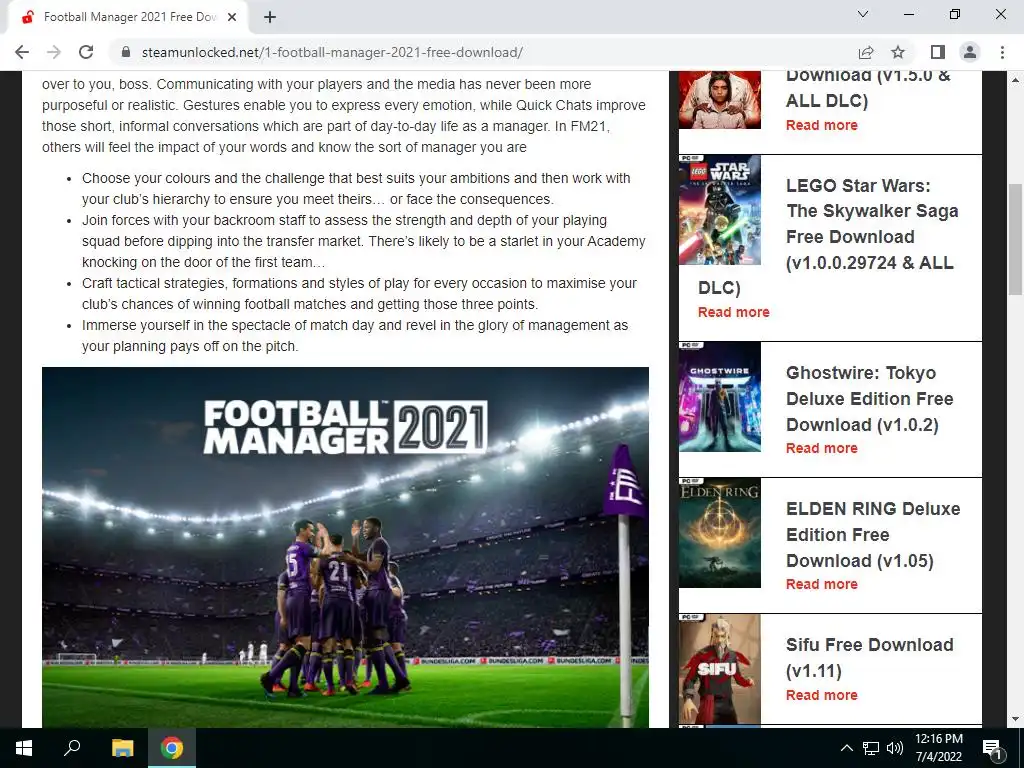Viewport: 1024px width, 768px height.
Task: Open Sifu Free Download link
Action: coord(869,657)
